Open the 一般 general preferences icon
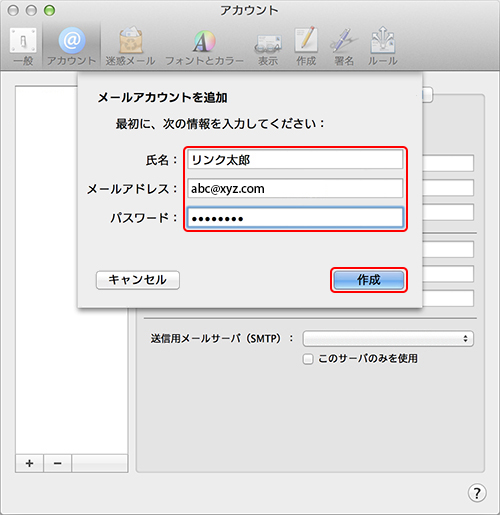The image size is (500, 515). (23, 46)
